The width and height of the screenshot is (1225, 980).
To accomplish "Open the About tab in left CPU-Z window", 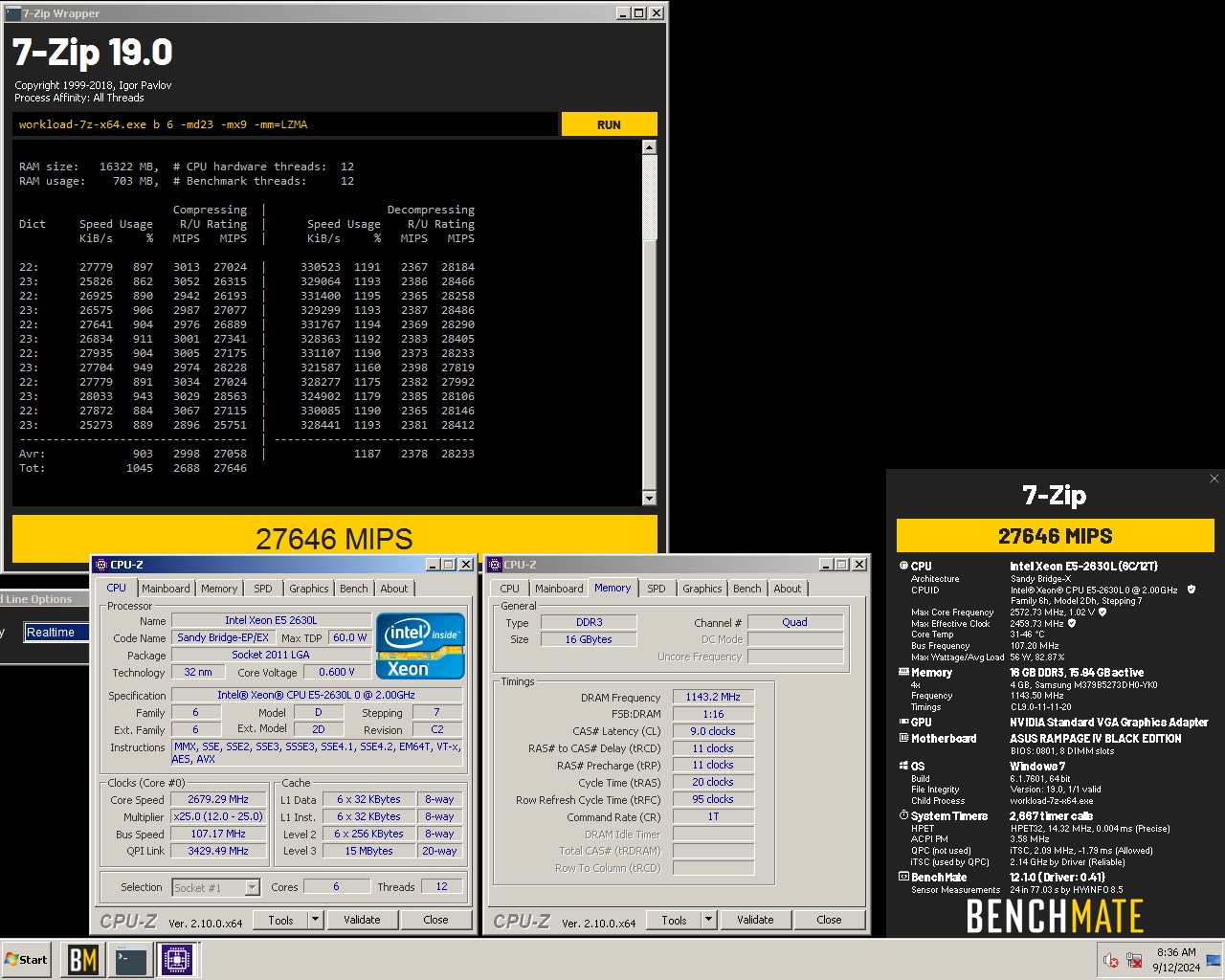I will pos(394,589).
